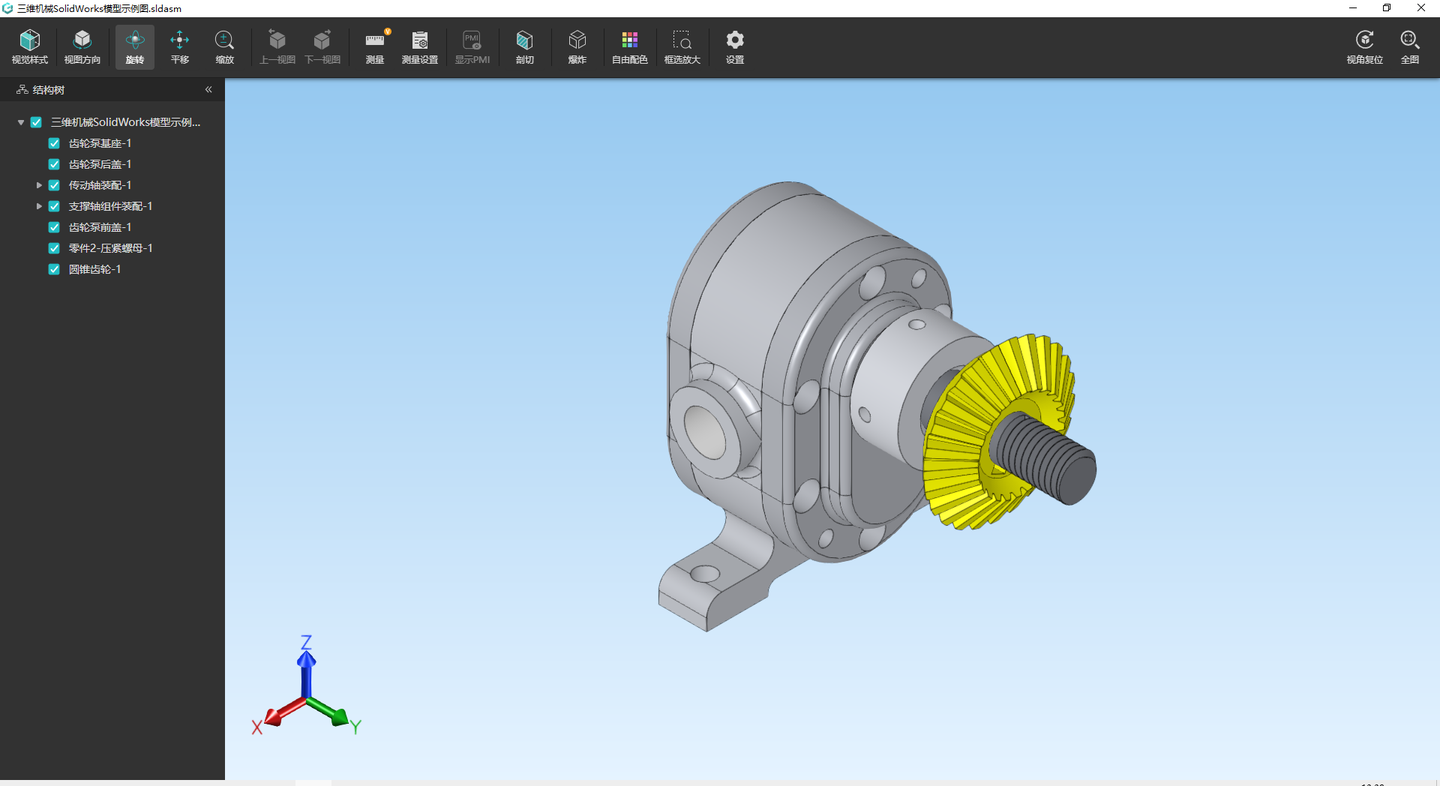The image size is (1440, 786).
Task: Select the 圆锥齿轮-1 tree row label
Action: click(x=95, y=270)
